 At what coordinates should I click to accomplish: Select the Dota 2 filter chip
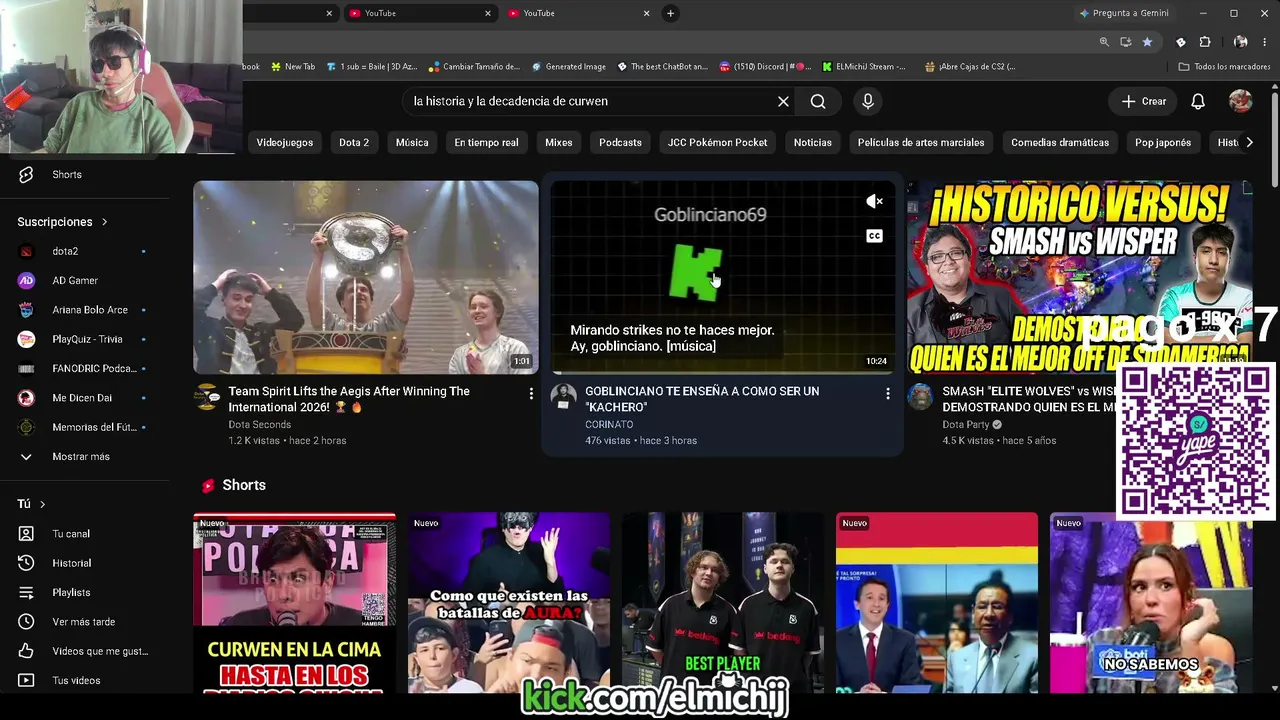coord(354,143)
